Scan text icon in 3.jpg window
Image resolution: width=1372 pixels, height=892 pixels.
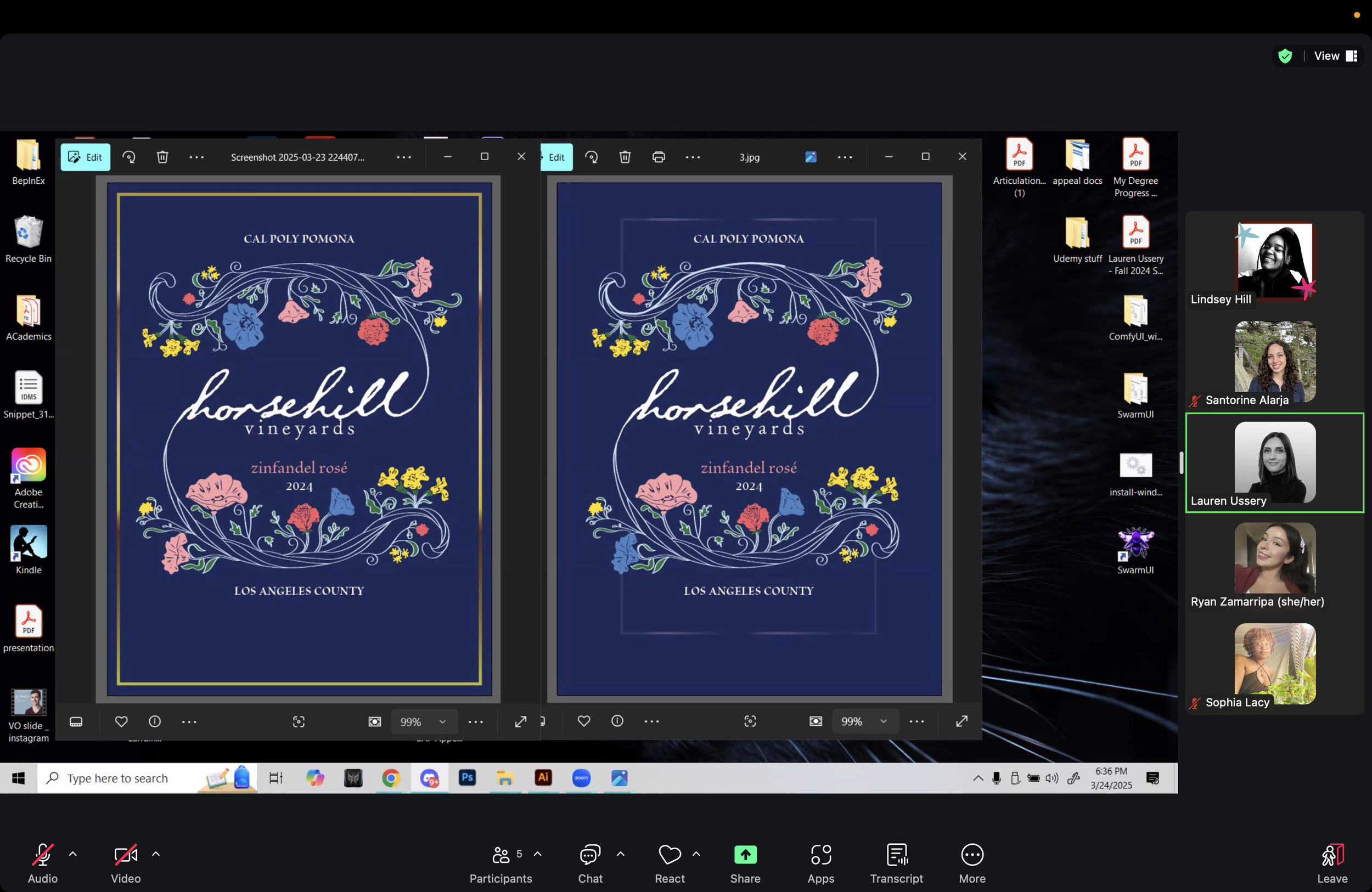(750, 721)
